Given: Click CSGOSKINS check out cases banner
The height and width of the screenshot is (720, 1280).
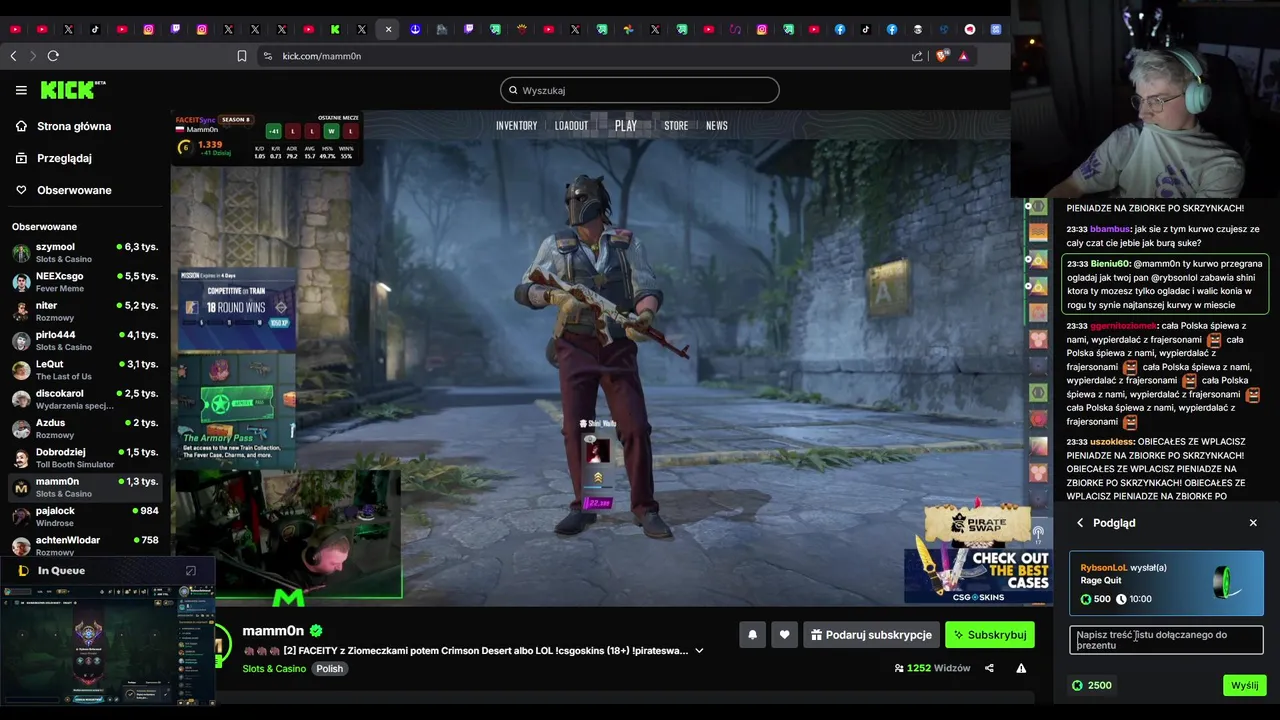Looking at the screenshot, I should click(977, 575).
